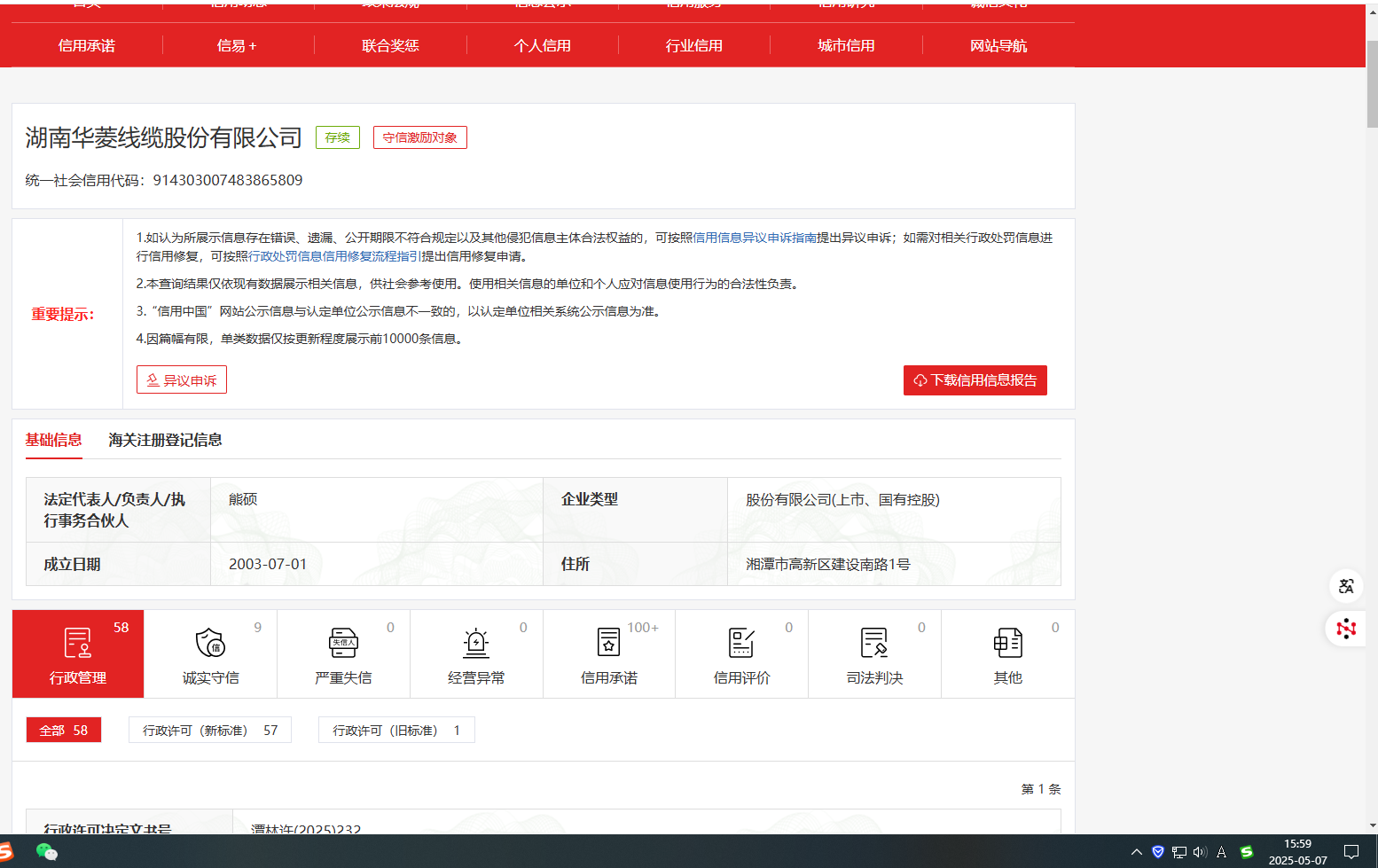Screen dimensions: 1378x868
Task: Click the 第 1 条 record label
Action: (x=1041, y=788)
